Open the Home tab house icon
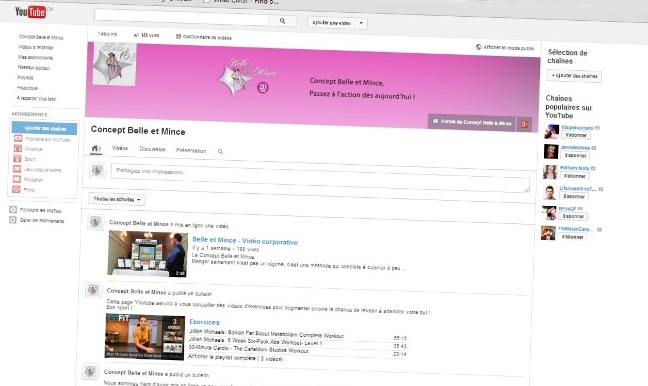The height and width of the screenshot is (386, 648). [95, 148]
